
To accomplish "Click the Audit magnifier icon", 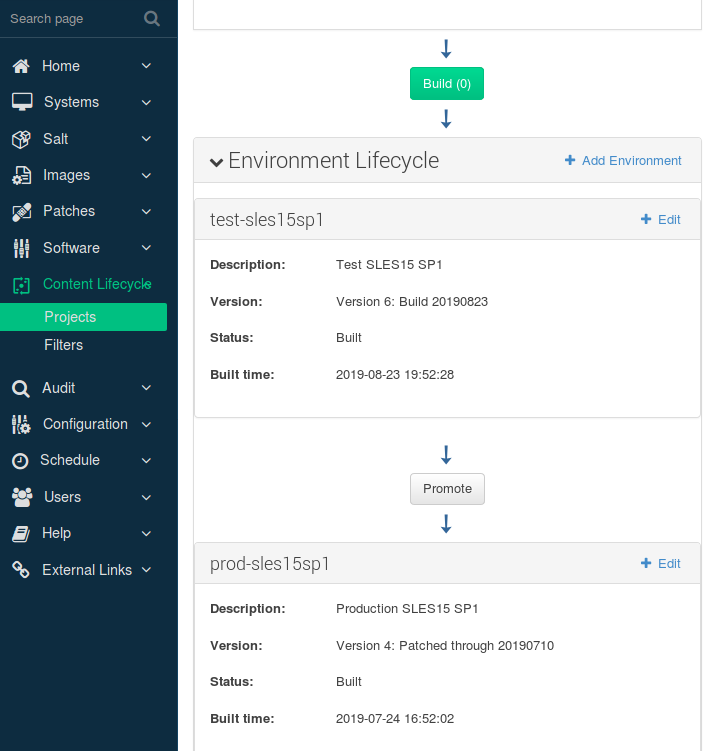I will pos(21,388).
